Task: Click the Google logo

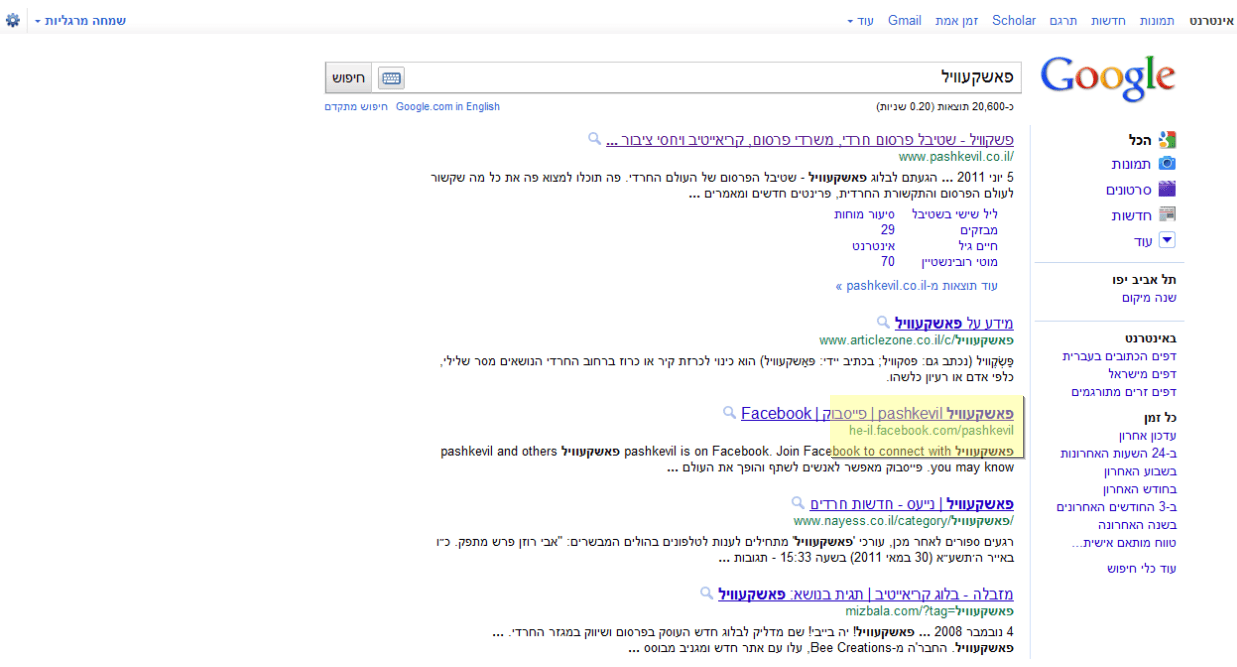Action: (x=1107, y=79)
